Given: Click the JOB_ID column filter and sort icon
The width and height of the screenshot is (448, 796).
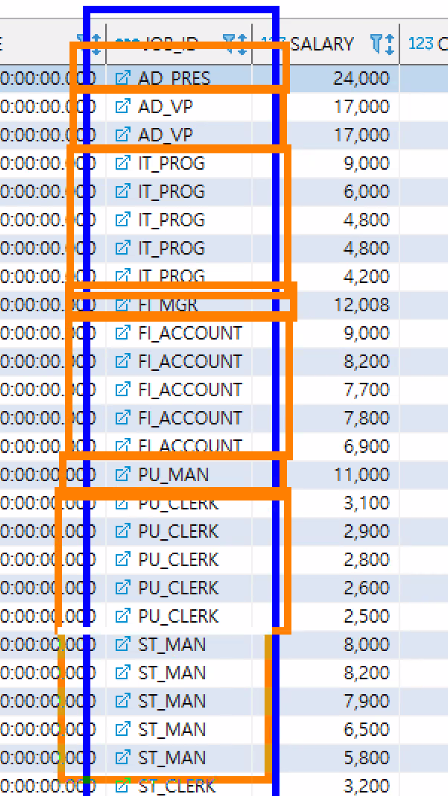Looking at the screenshot, I should click(235, 44).
